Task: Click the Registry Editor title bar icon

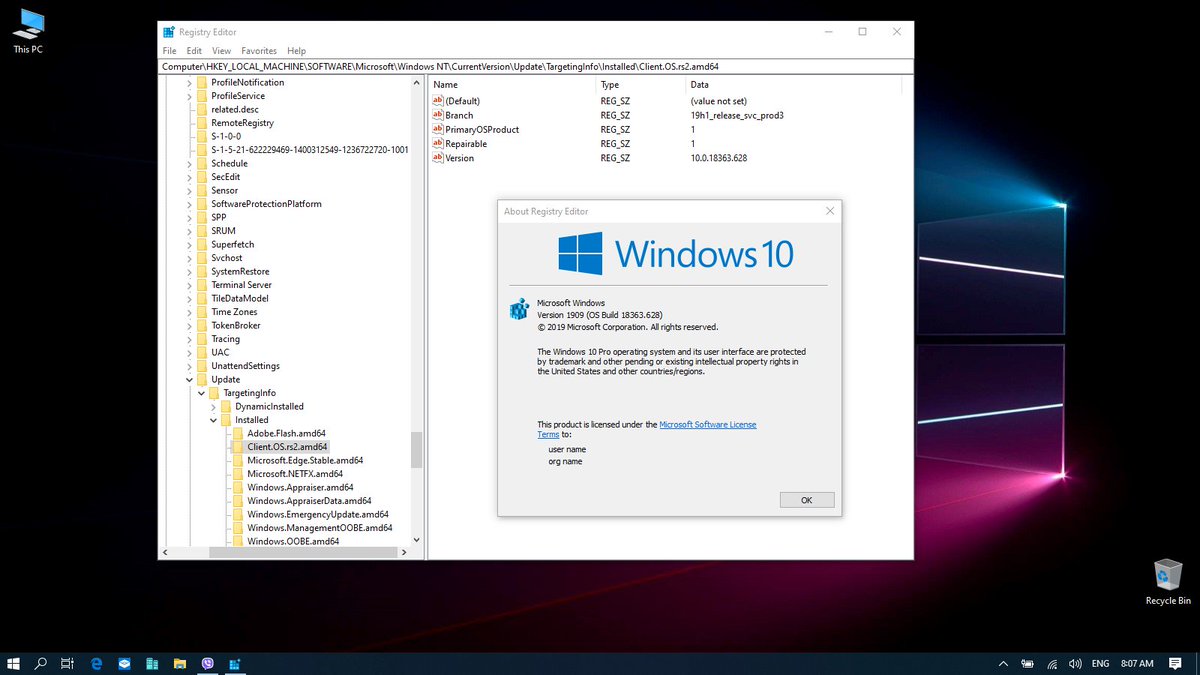Action: pyautogui.click(x=169, y=32)
